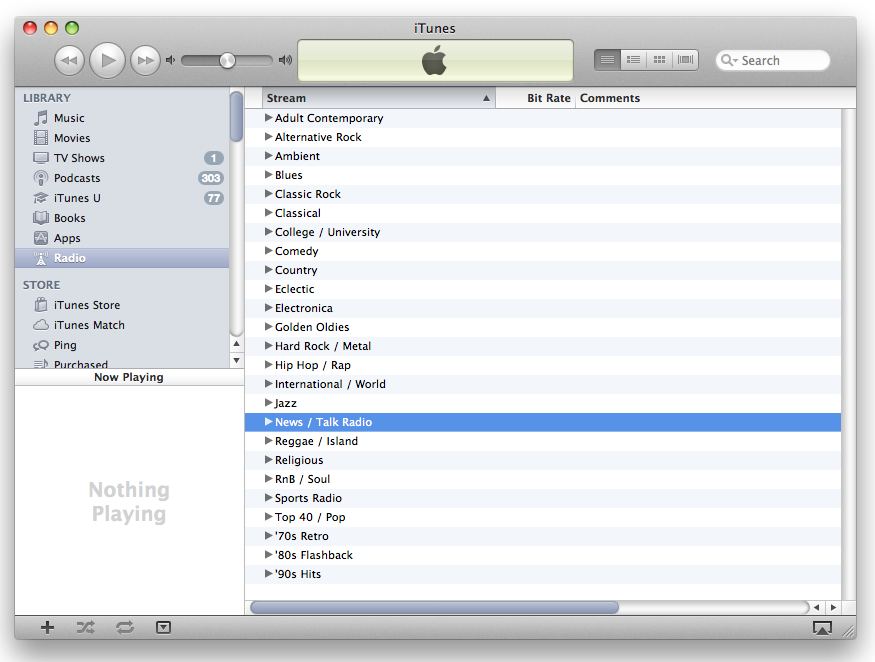Click the high volume speaker icon
Image resolution: width=875 pixels, height=662 pixels.
[285, 60]
